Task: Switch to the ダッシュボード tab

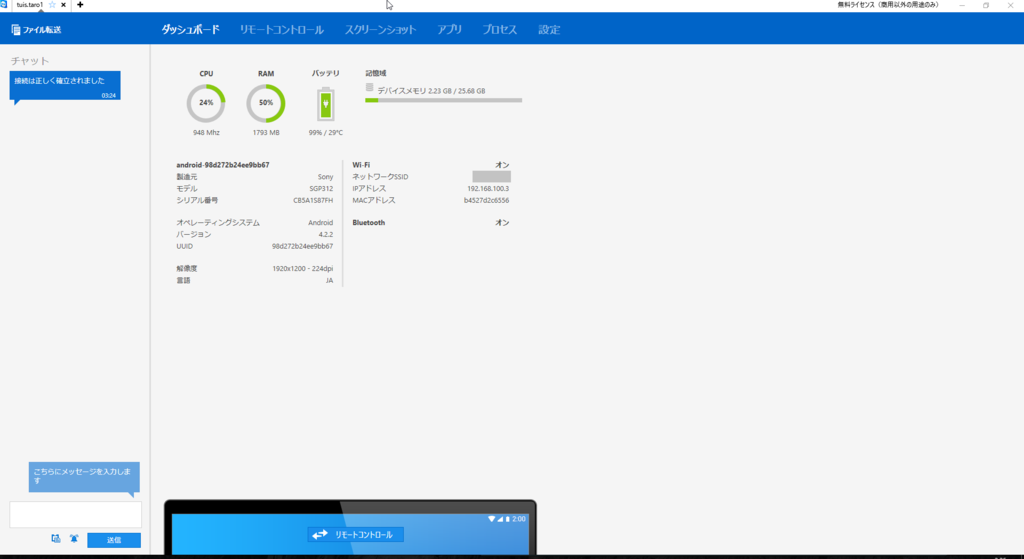Action: (191, 29)
